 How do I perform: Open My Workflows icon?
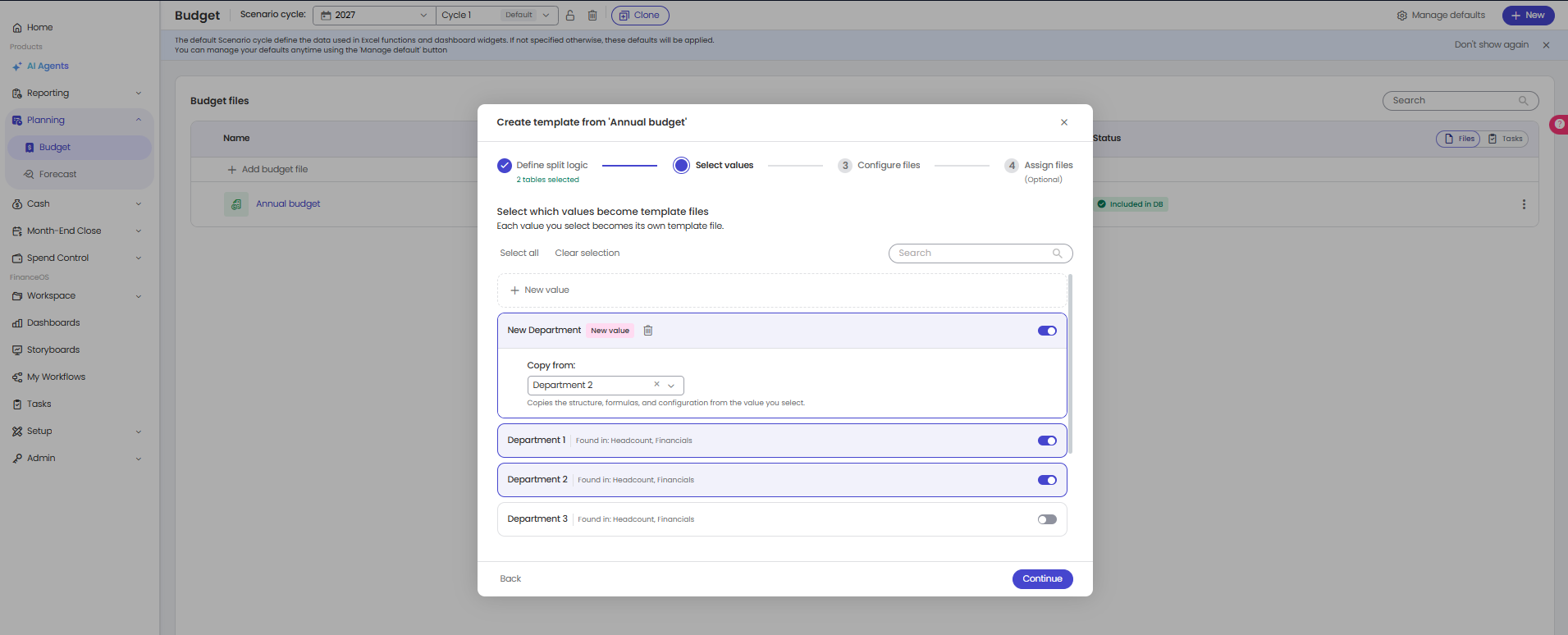click(17, 377)
